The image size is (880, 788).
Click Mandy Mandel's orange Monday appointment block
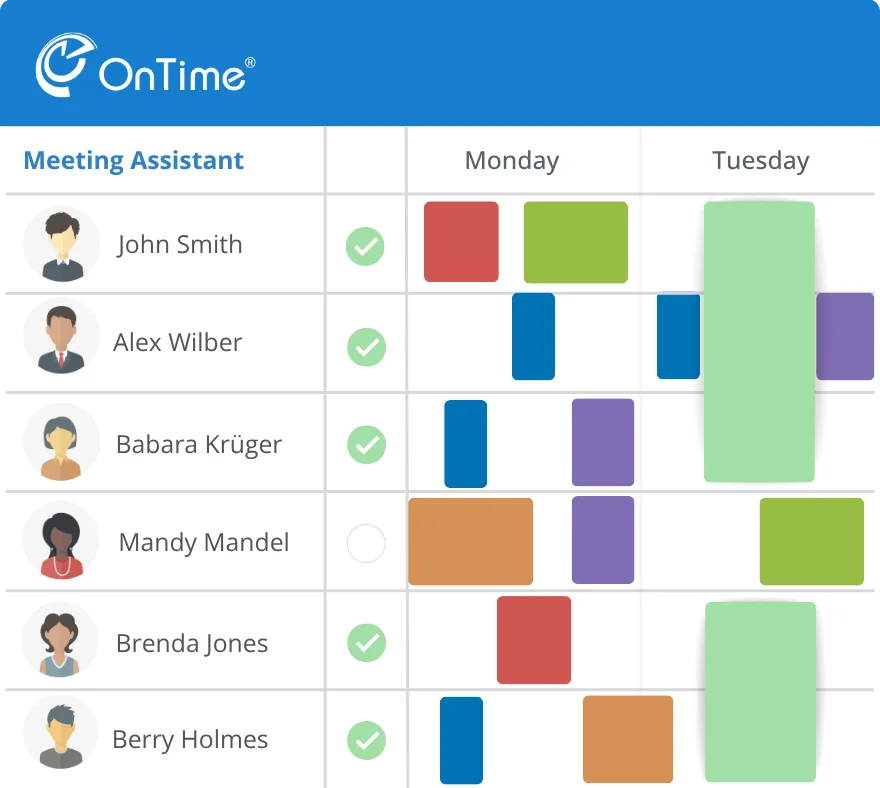[470, 541]
